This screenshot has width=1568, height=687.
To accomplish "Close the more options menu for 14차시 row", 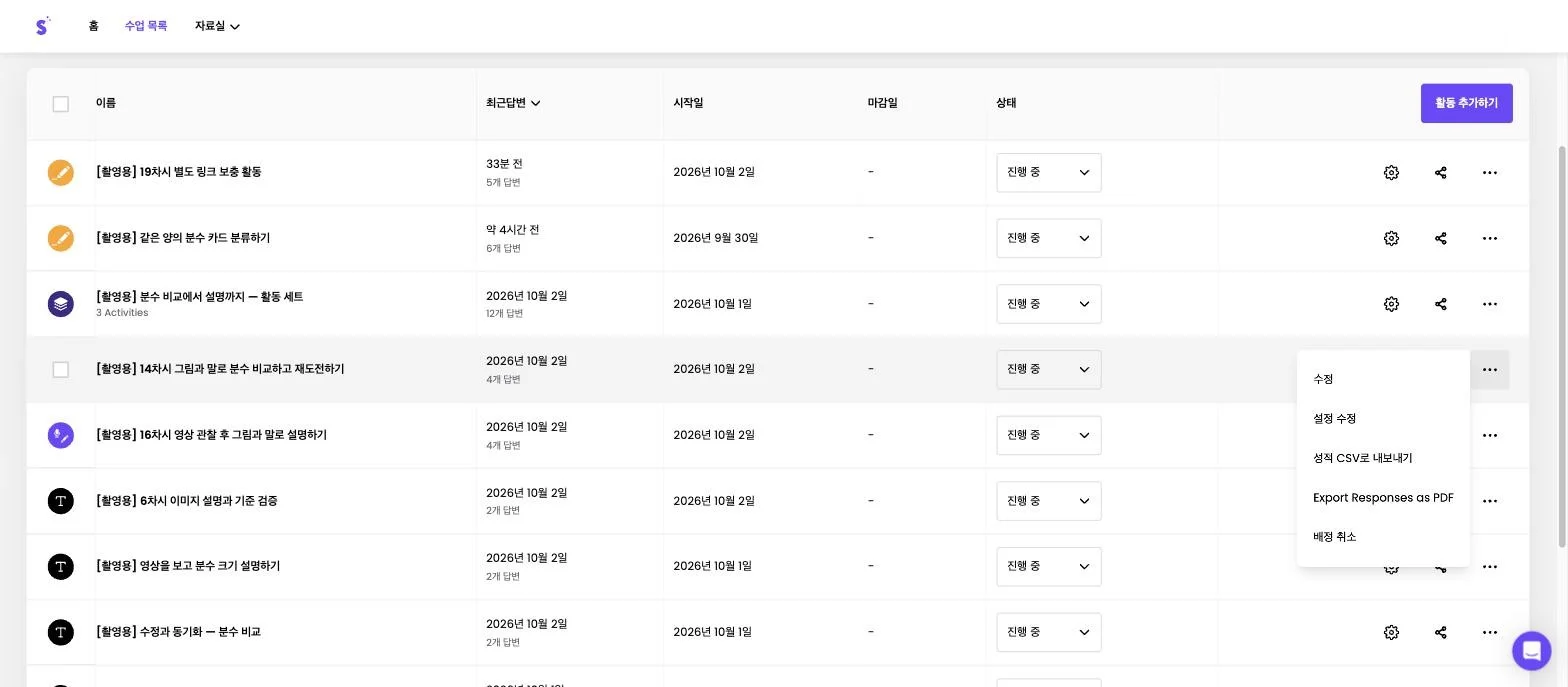I will pos(1489,370).
